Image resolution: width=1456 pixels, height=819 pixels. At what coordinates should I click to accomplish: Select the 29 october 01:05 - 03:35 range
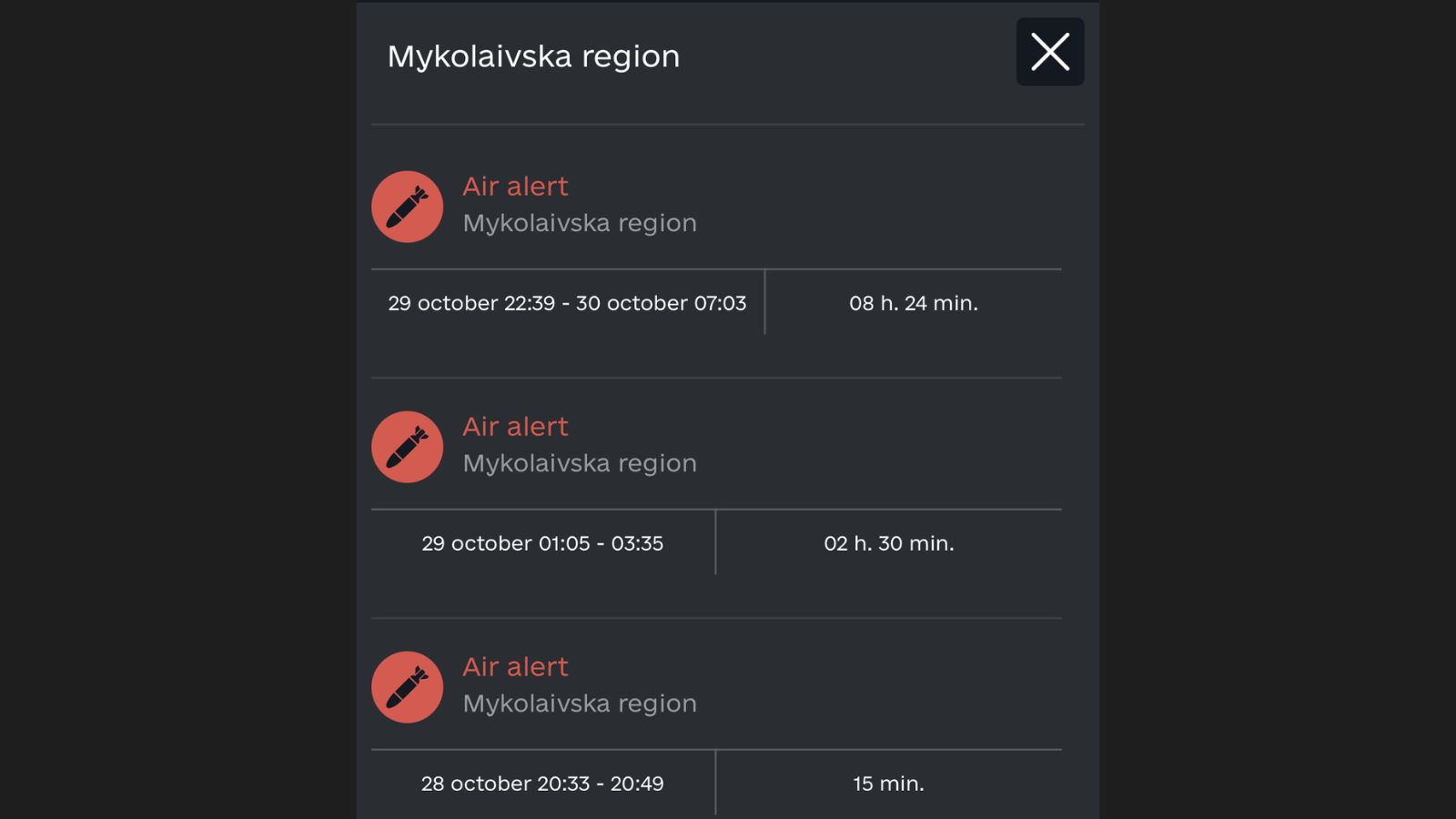pyautogui.click(x=542, y=543)
